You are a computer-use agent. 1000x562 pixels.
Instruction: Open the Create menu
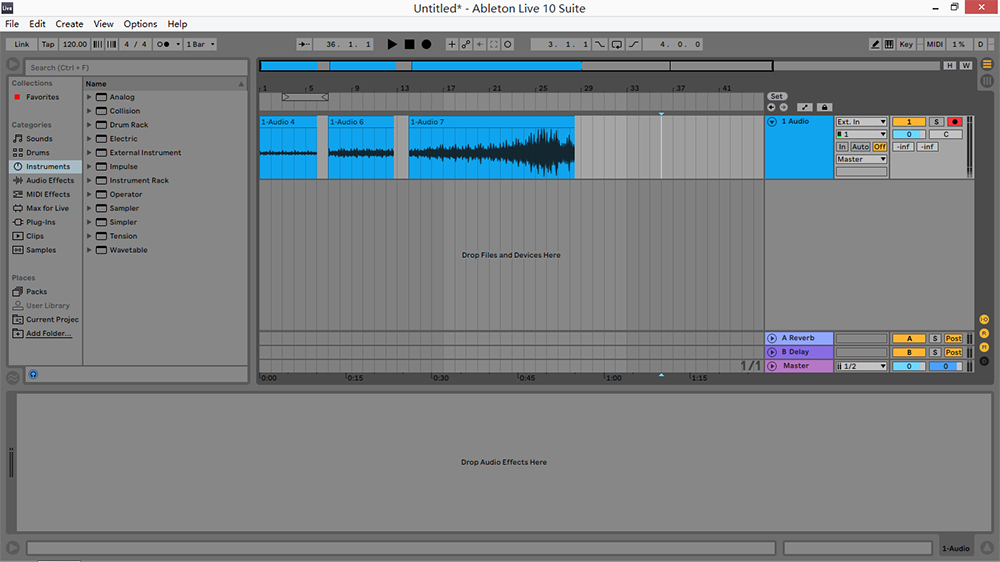(69, 24)
